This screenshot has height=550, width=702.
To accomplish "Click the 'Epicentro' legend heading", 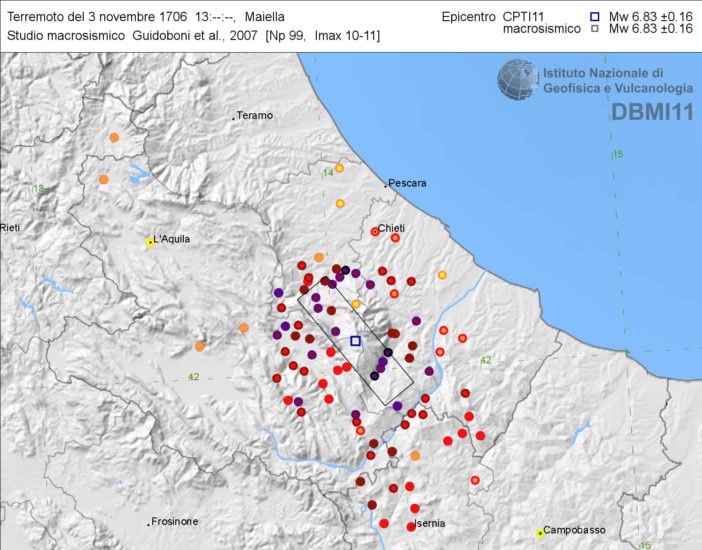I will coord(468,16).
